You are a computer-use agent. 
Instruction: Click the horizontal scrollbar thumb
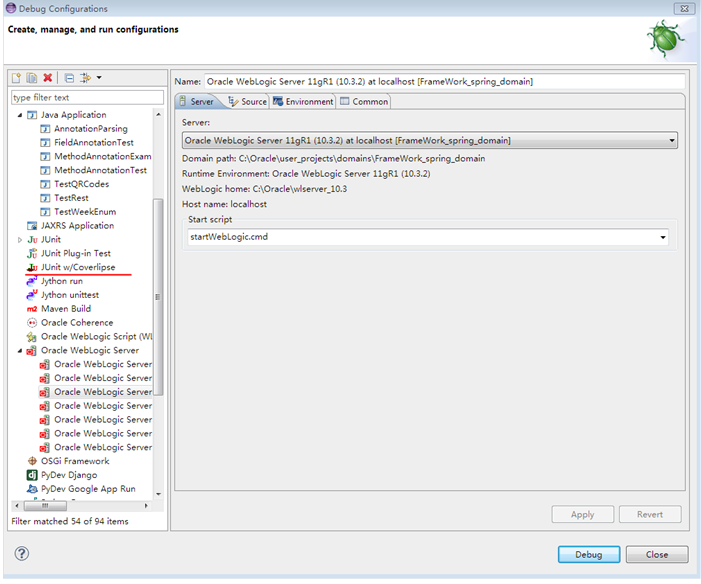click(x=45, y=506)
